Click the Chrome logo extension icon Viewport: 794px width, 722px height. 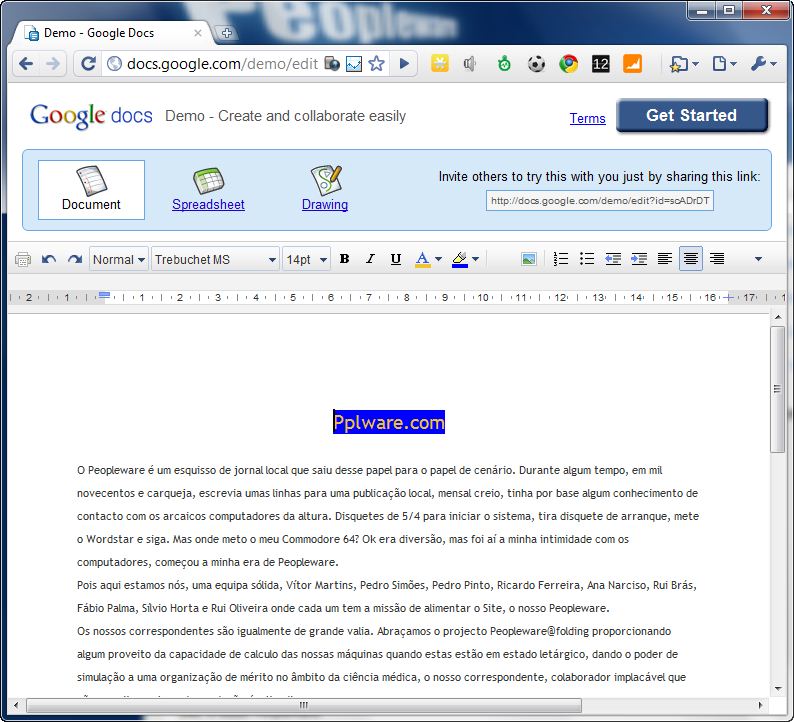pos(569,64)
